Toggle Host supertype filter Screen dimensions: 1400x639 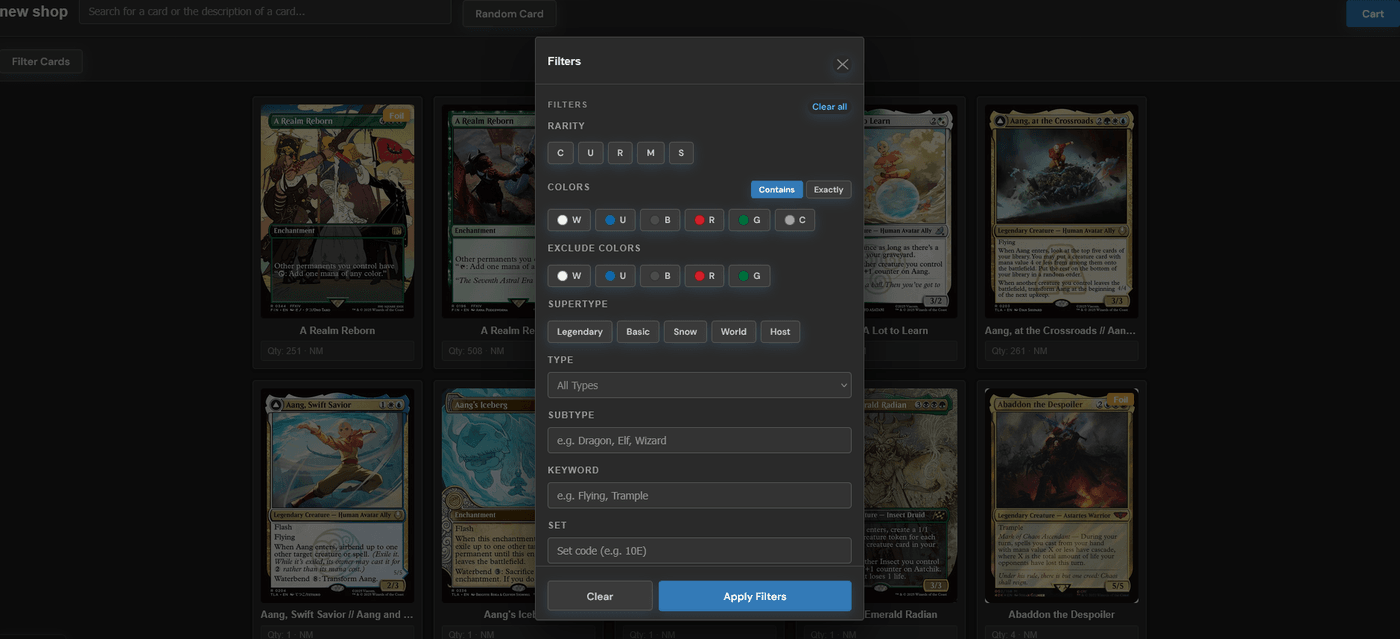pyautogui.click(x=780, y=332)
